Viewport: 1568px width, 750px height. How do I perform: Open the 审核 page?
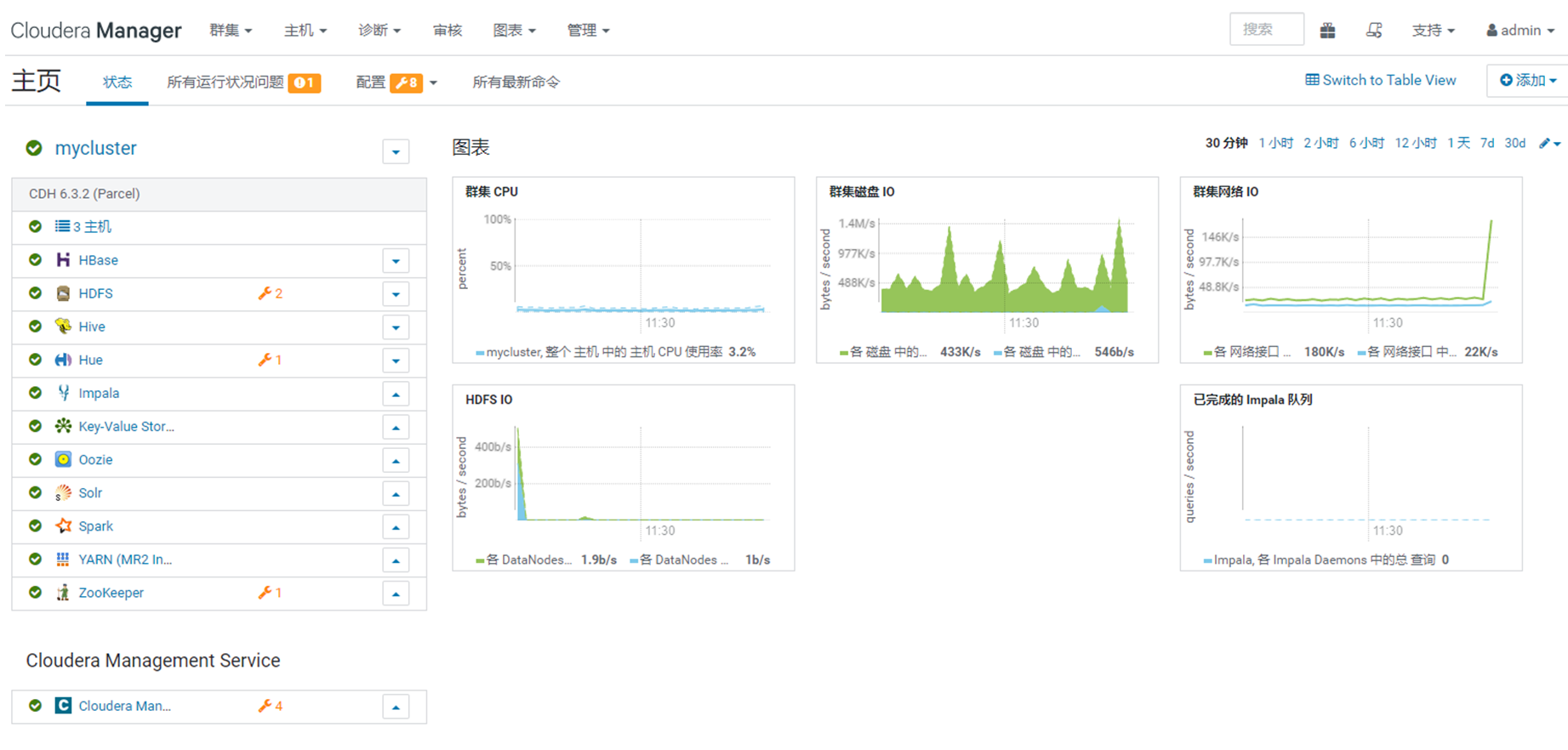tap(448, 31)
